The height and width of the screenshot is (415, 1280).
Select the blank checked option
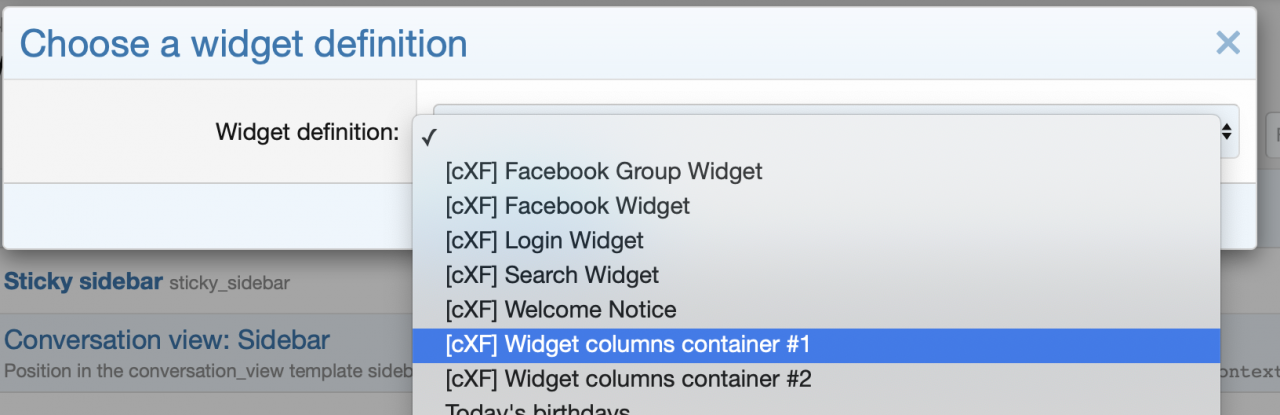pyautogui.click(x=815, y=137)
